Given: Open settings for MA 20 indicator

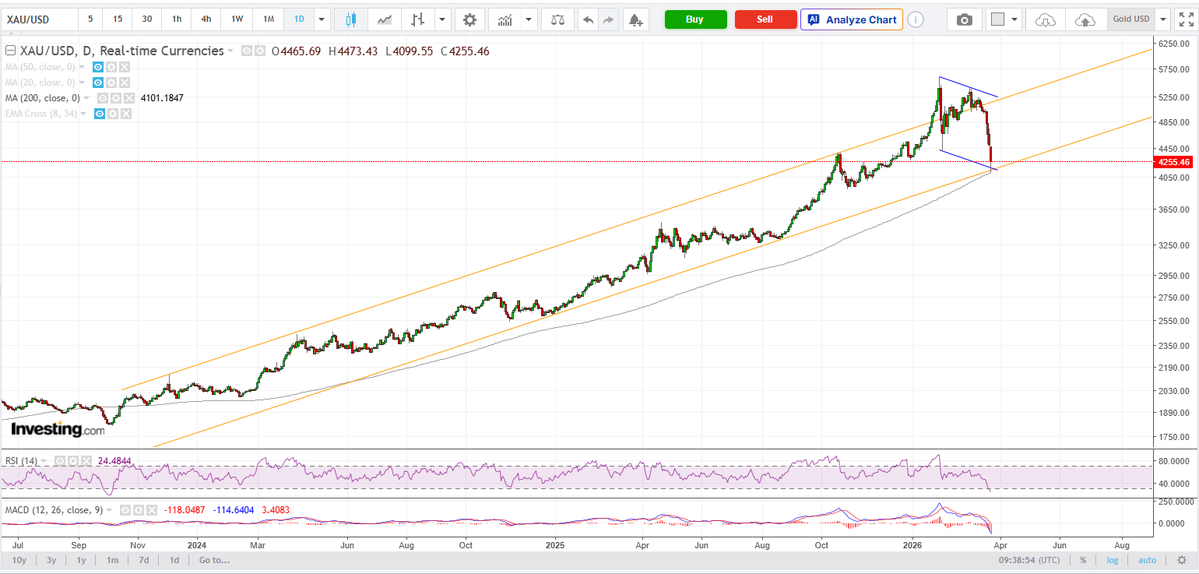Looking at the screenshot, I should [111, 82].
